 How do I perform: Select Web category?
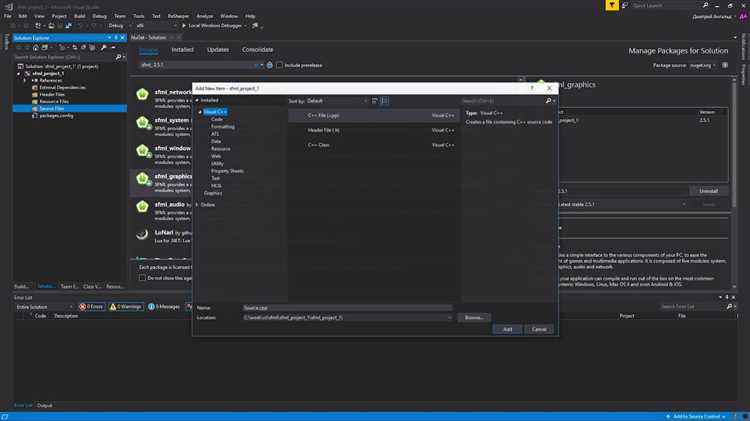[216, 156]
